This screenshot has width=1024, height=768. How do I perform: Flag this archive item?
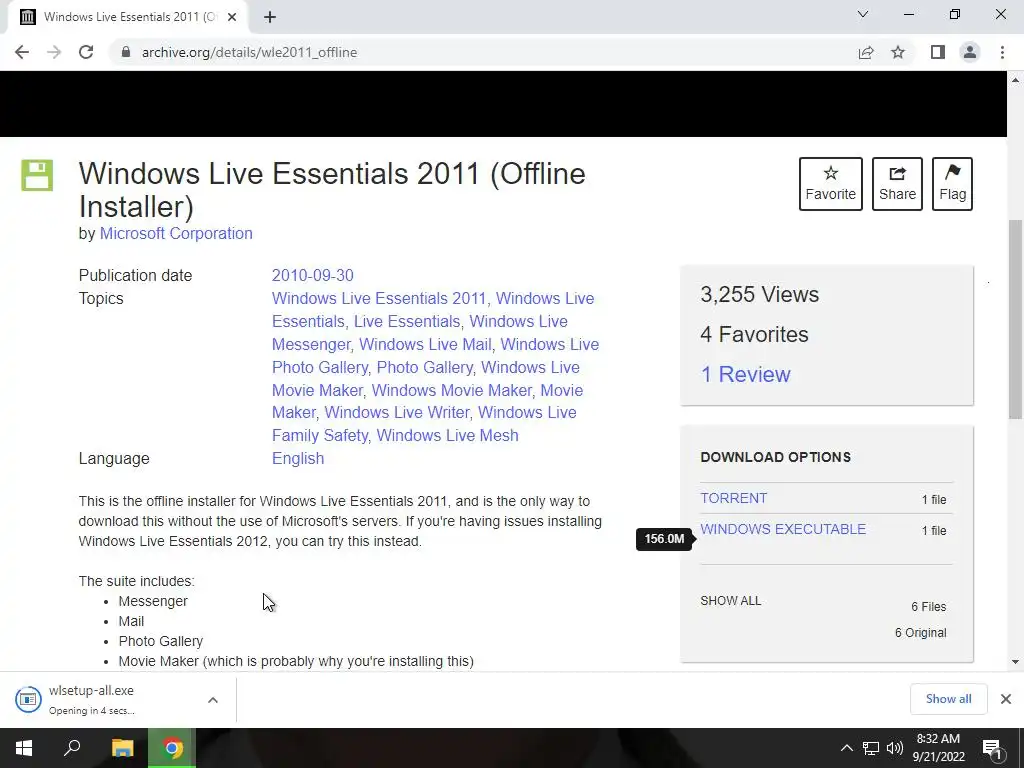click(x=952, y=184)
